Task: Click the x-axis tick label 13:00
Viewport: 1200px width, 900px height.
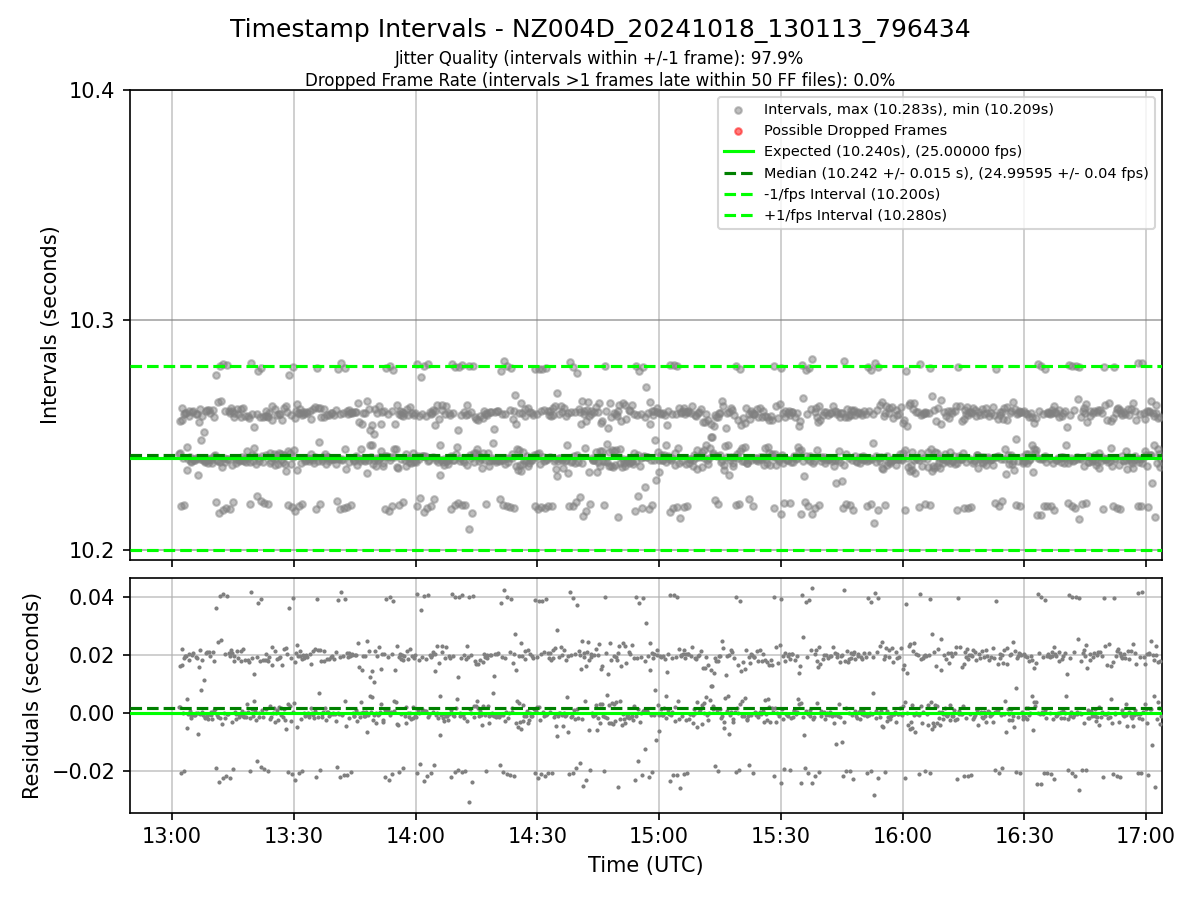Action: (172, 834)
